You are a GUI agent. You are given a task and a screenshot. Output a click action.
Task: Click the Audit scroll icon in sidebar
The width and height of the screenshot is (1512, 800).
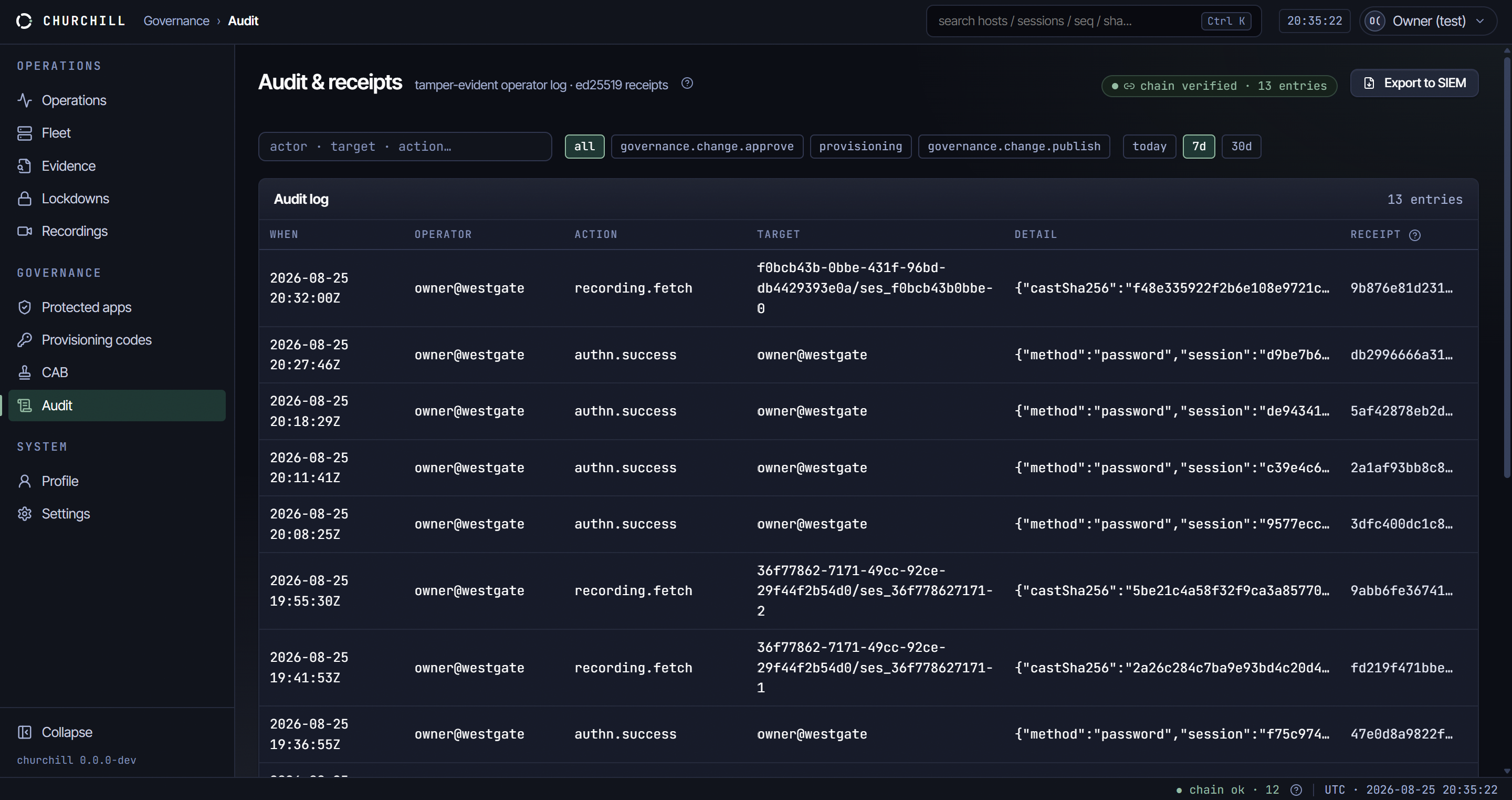tap(25, 406)
